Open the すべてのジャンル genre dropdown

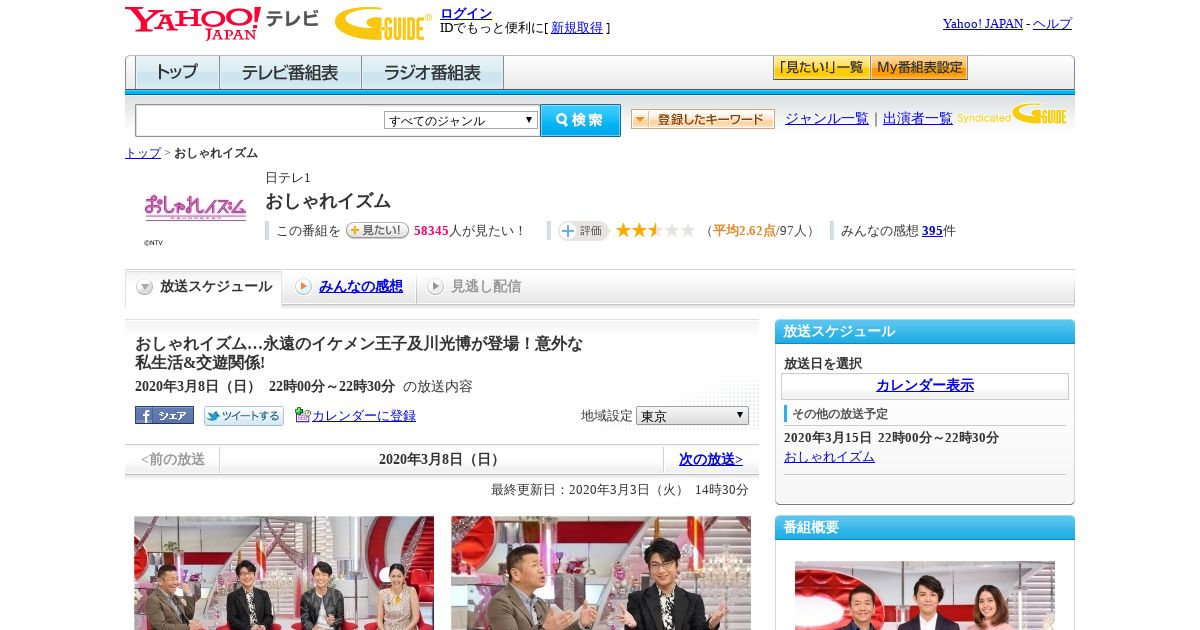(461, 120)
